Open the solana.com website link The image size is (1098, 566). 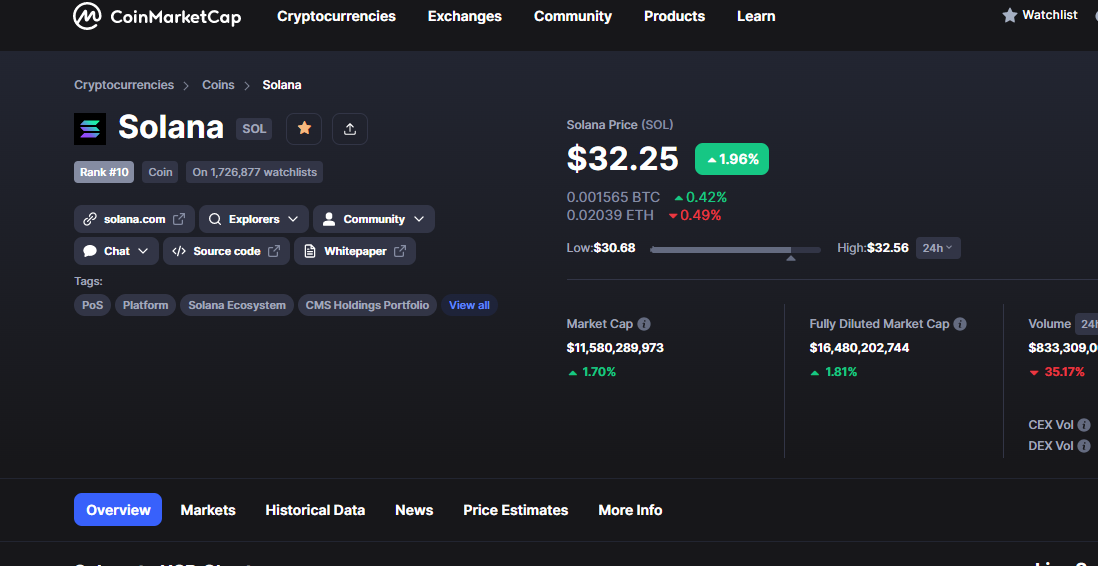[x=134, y=219]
